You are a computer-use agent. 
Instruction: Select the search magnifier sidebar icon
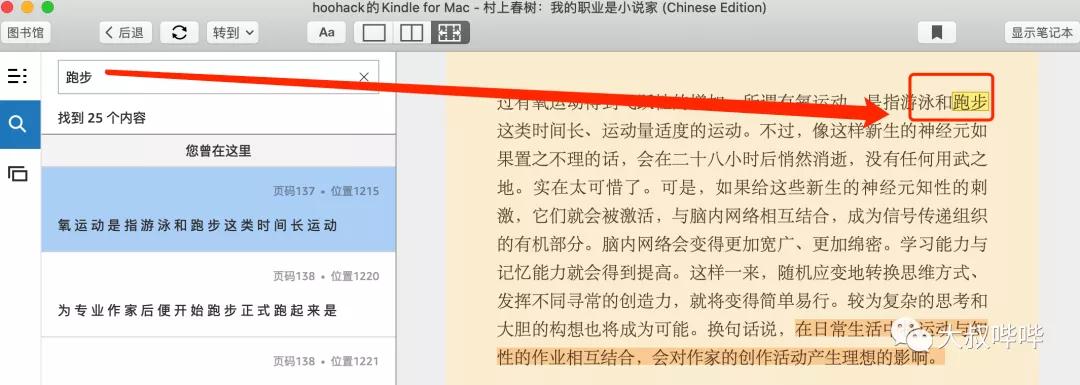click(19, 124)
